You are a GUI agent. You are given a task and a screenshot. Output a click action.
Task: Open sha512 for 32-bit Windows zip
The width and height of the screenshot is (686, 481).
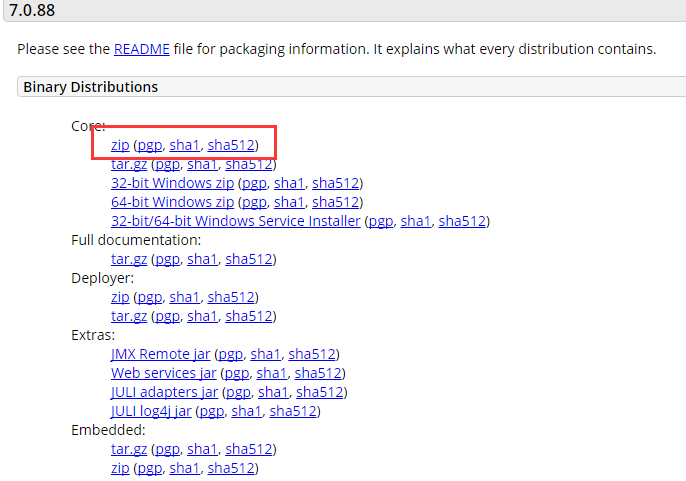(336, 183)
